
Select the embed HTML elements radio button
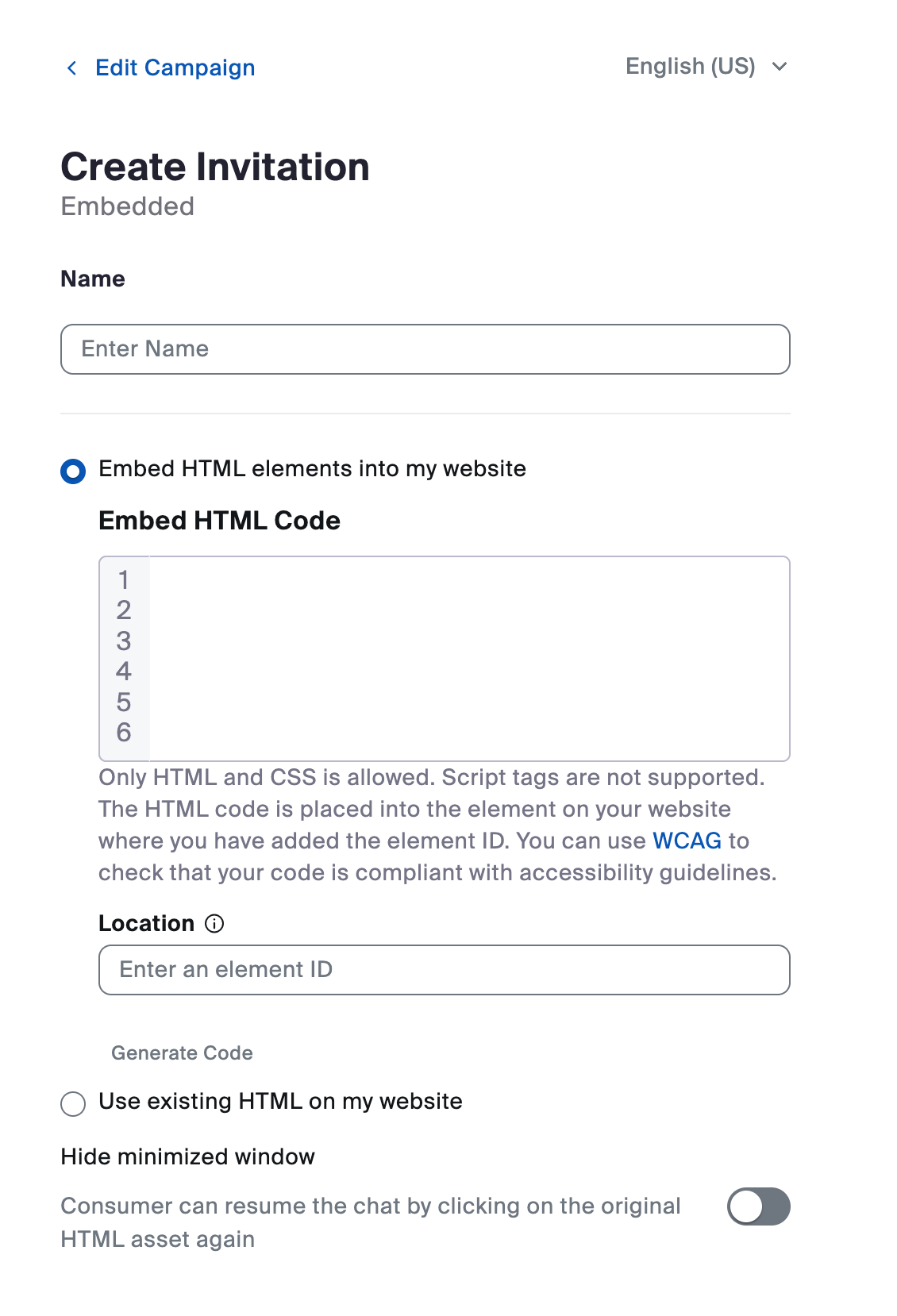click(x=72, y=469)
